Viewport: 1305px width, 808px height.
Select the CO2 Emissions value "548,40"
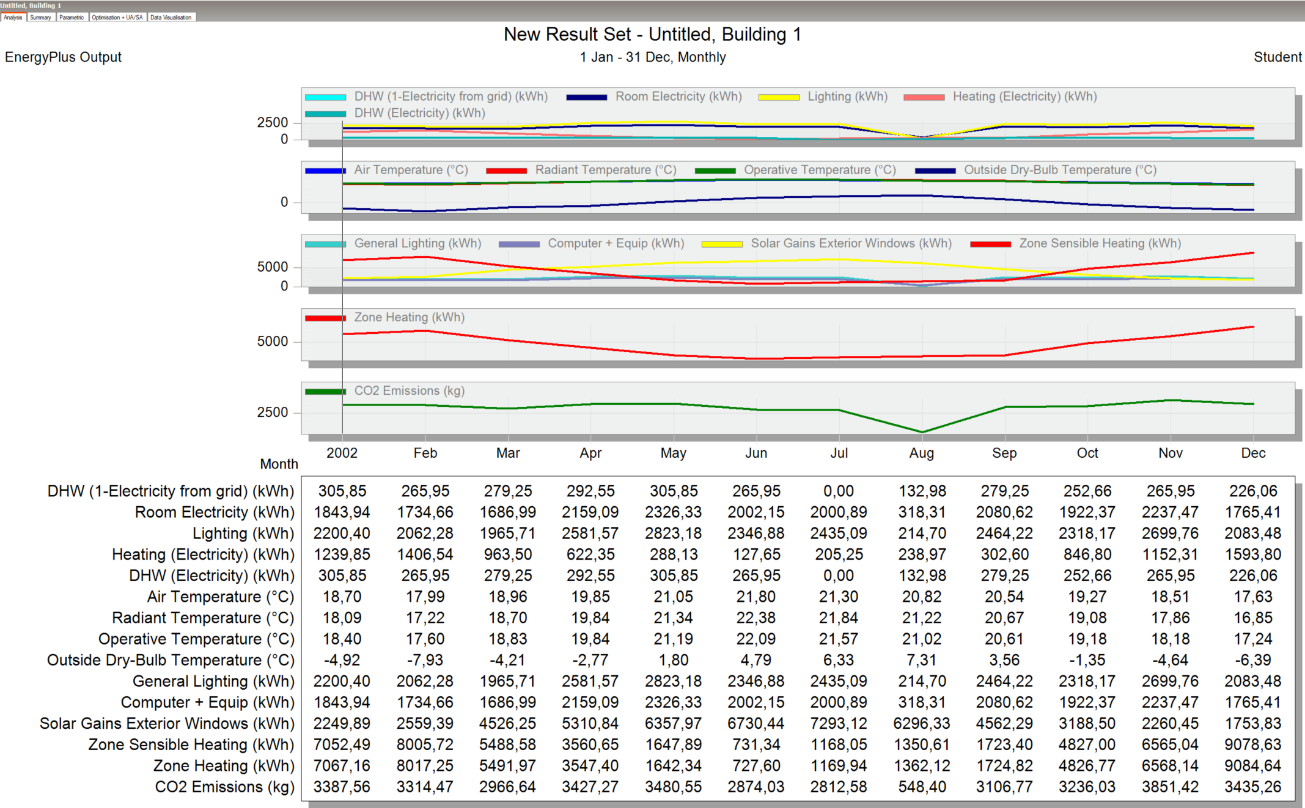pos(922,786)
